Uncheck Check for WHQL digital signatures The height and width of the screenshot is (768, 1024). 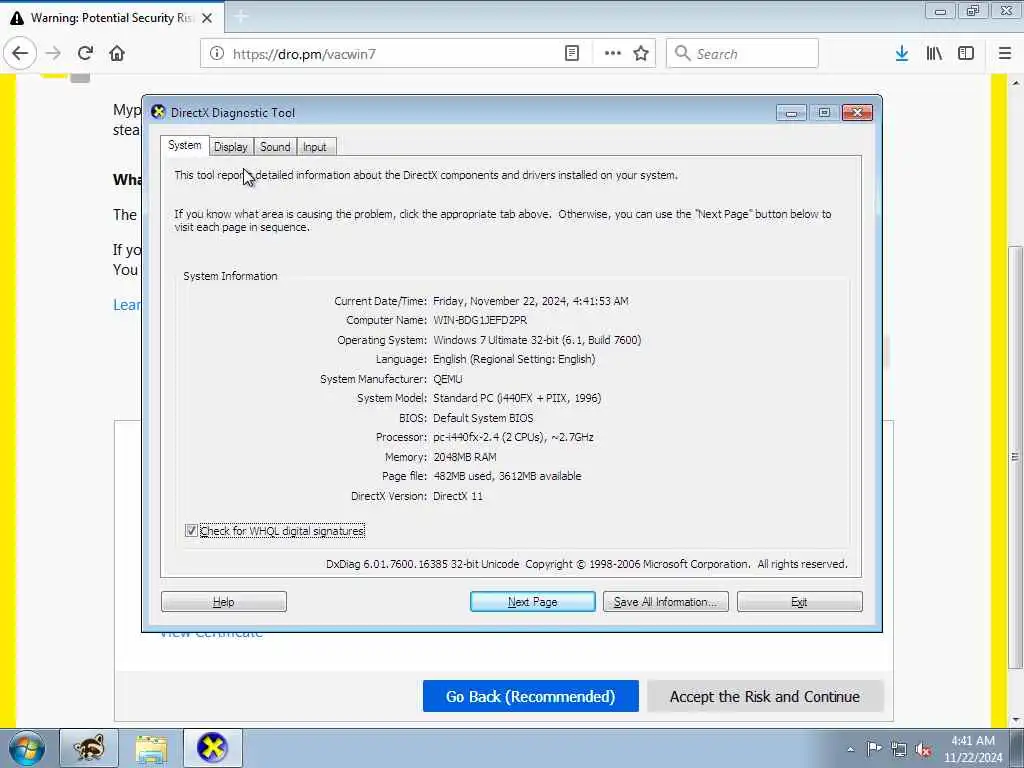191,531
